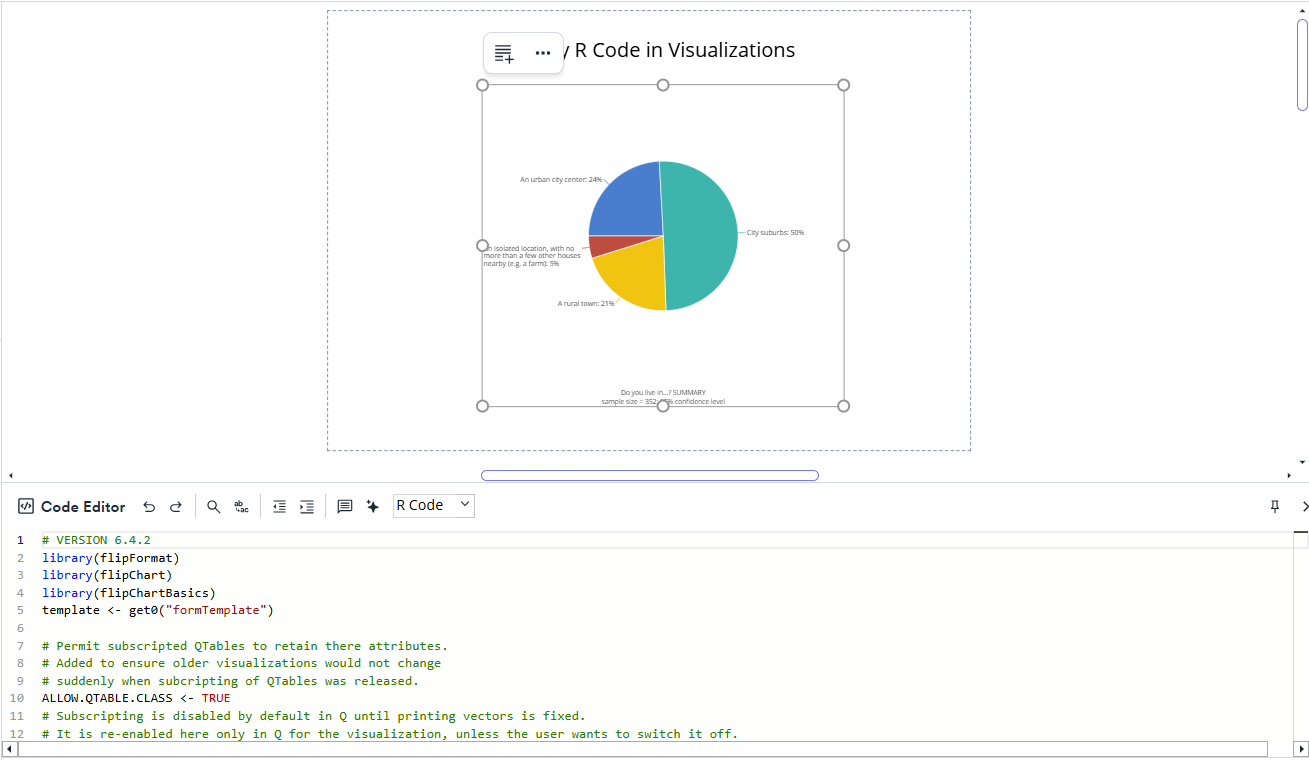Open the R Code language dropdown
The image size is (1309, 760).
tap(433, 505)
